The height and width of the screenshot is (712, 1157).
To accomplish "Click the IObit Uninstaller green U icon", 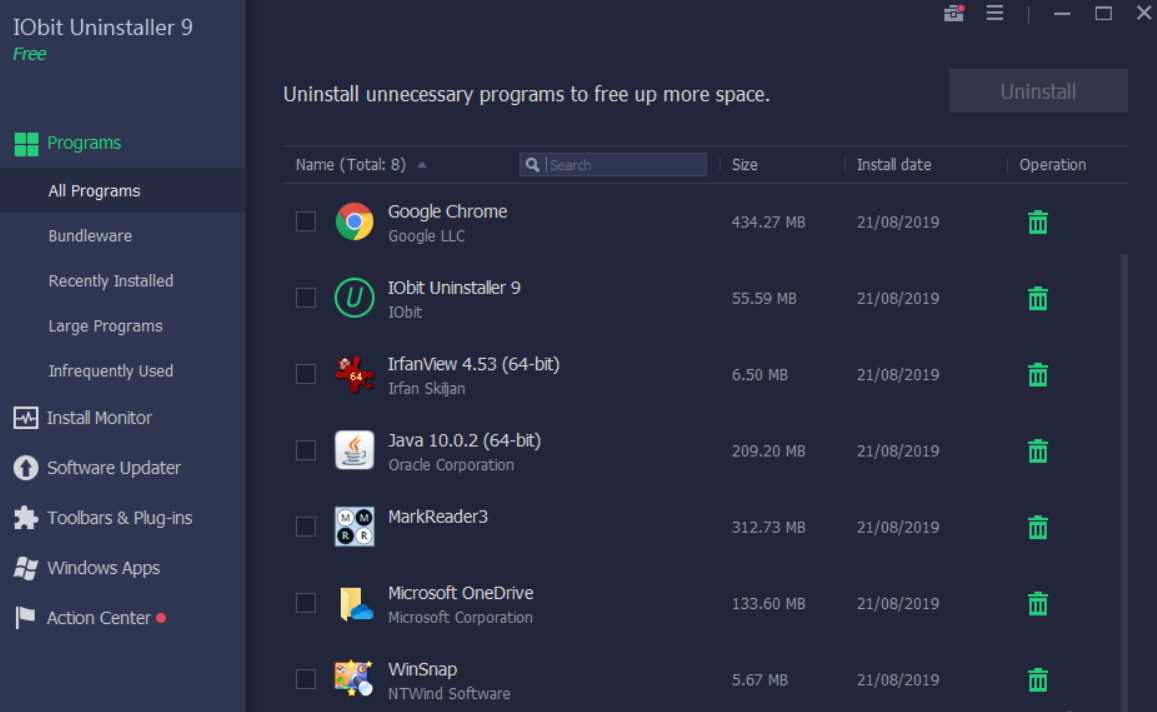I will point(354,297).
